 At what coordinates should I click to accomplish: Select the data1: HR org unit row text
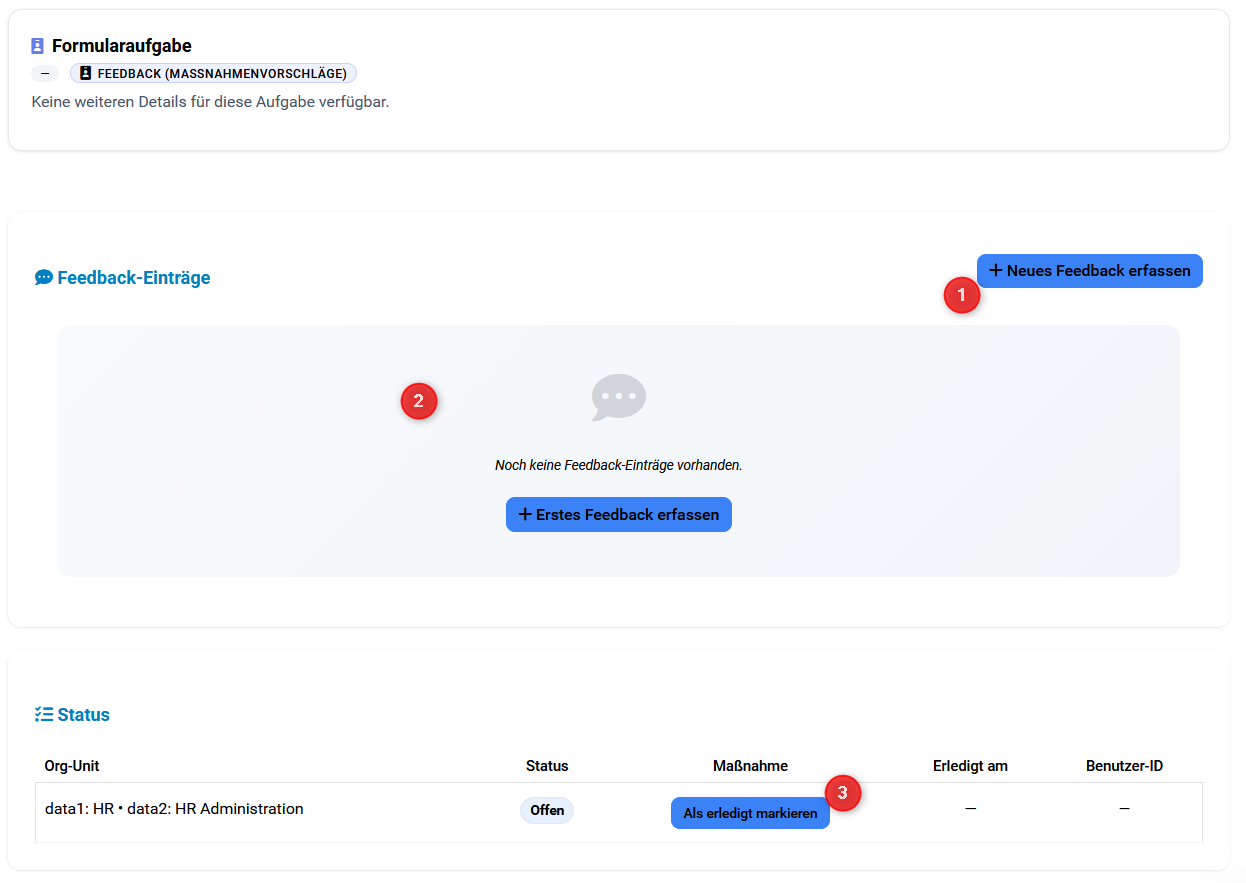coord(174,809)
